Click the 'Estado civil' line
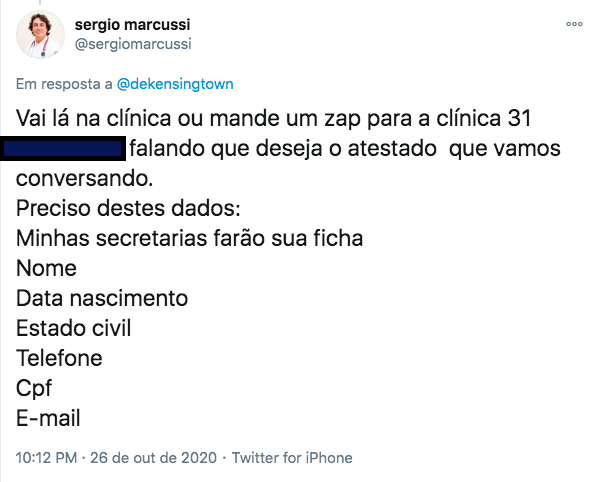 73,328
